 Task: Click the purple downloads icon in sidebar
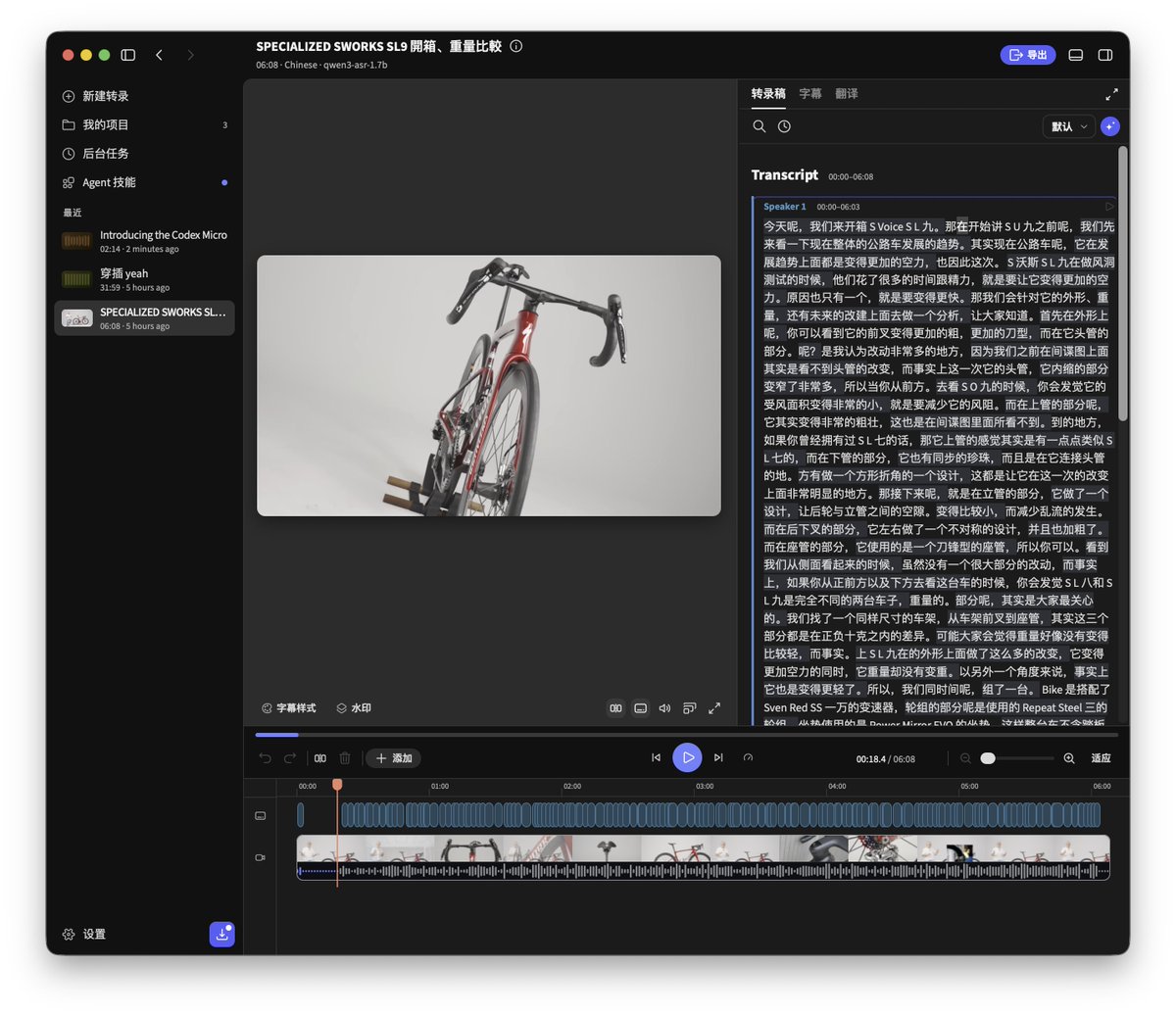click(x=221, y=935)
